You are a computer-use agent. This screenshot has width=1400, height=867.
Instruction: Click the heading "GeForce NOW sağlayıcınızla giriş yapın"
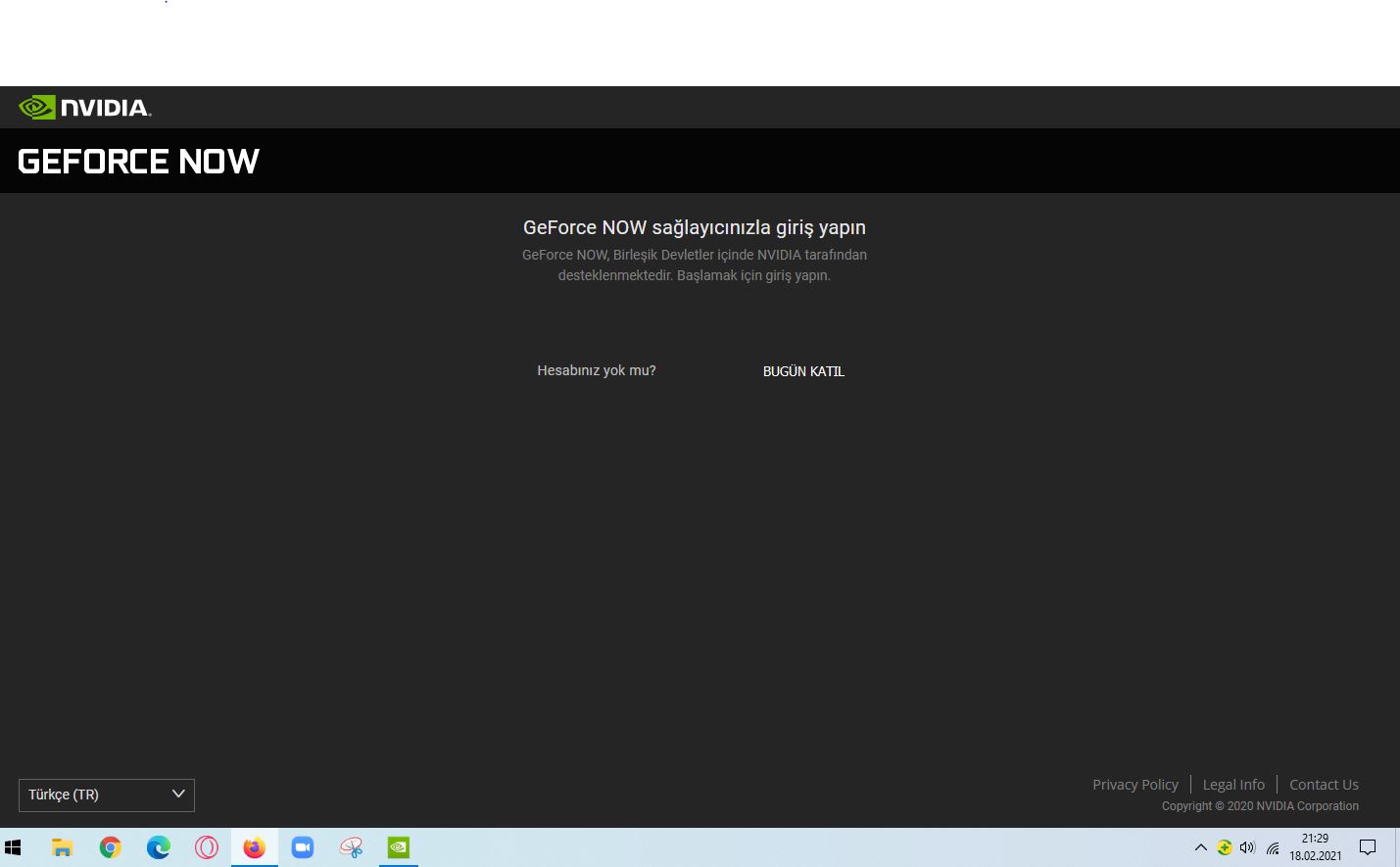click(x=695, y=227)
